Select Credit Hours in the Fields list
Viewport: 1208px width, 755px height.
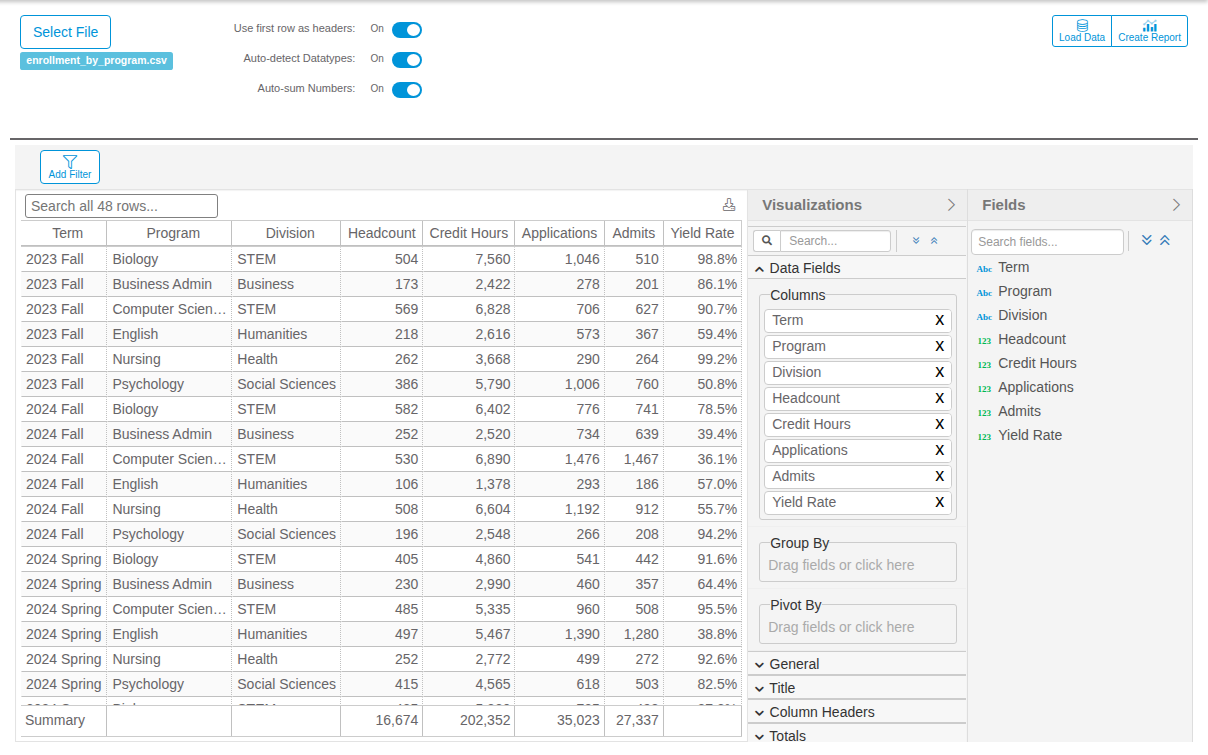(1037, 364)
